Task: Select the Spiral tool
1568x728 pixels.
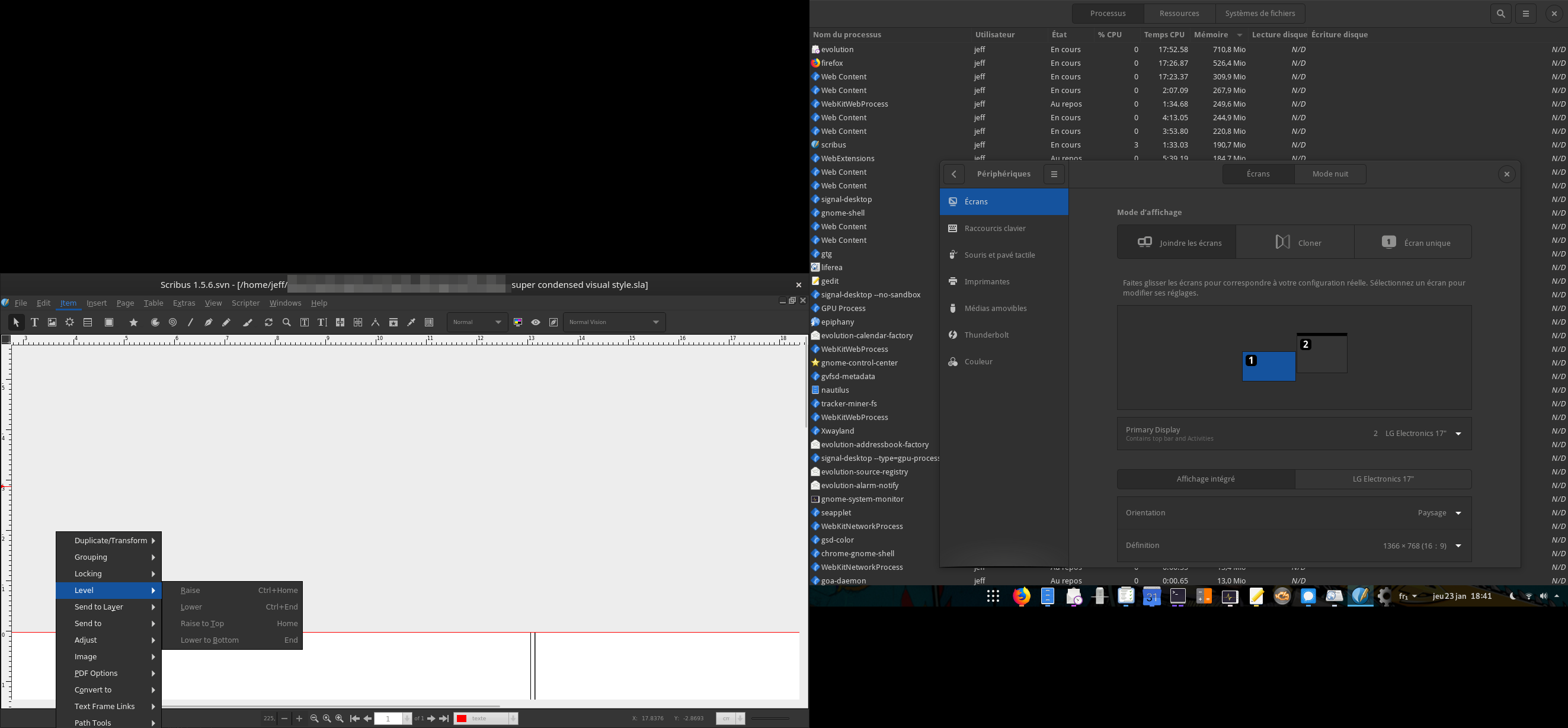Action: pyautogui.click(x=173, y=323)
